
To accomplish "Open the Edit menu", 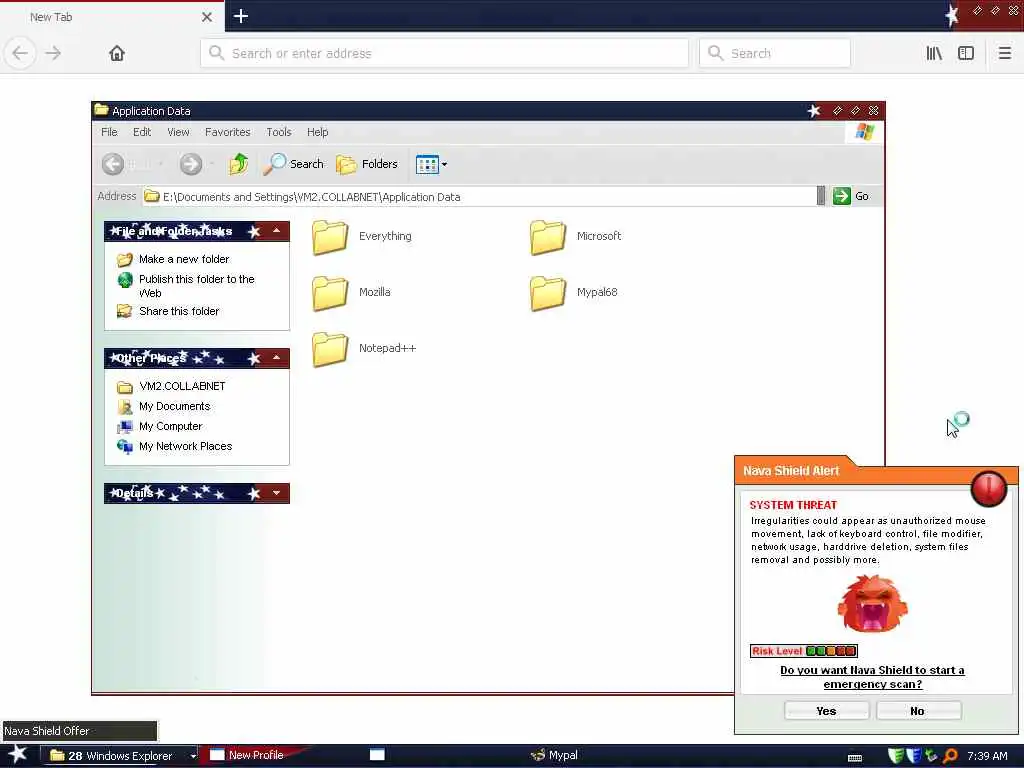I will point(142,132).
